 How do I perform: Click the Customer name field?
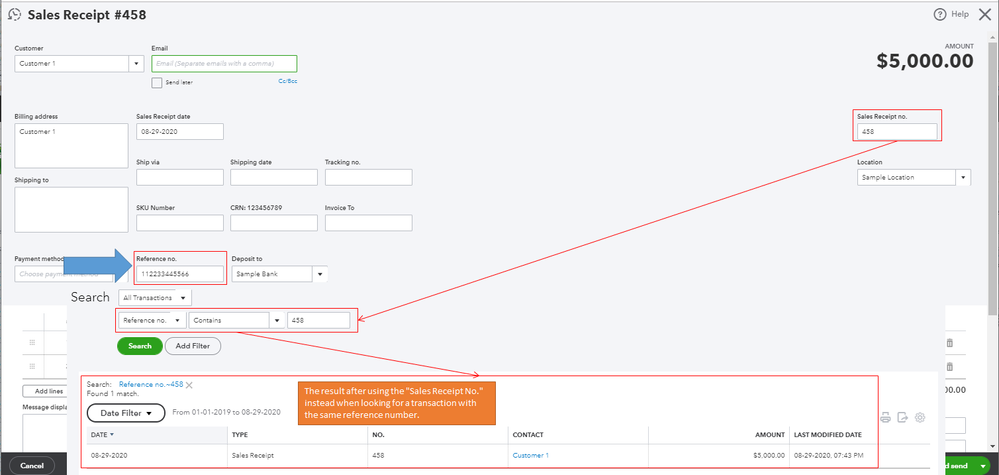pyautogui.click(x=72, y=64)
